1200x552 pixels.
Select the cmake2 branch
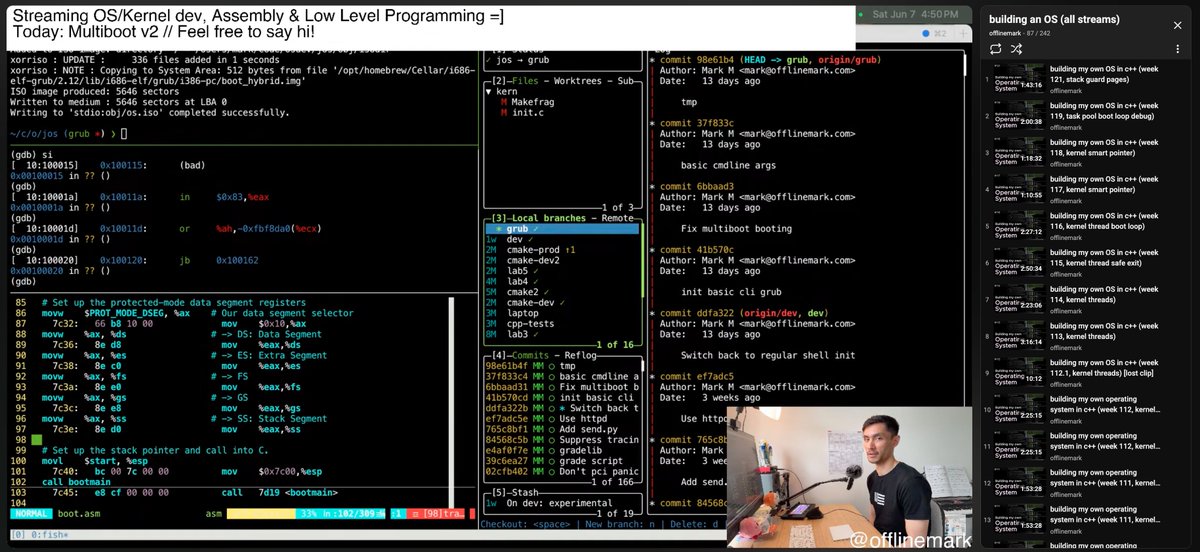(561, 292)
